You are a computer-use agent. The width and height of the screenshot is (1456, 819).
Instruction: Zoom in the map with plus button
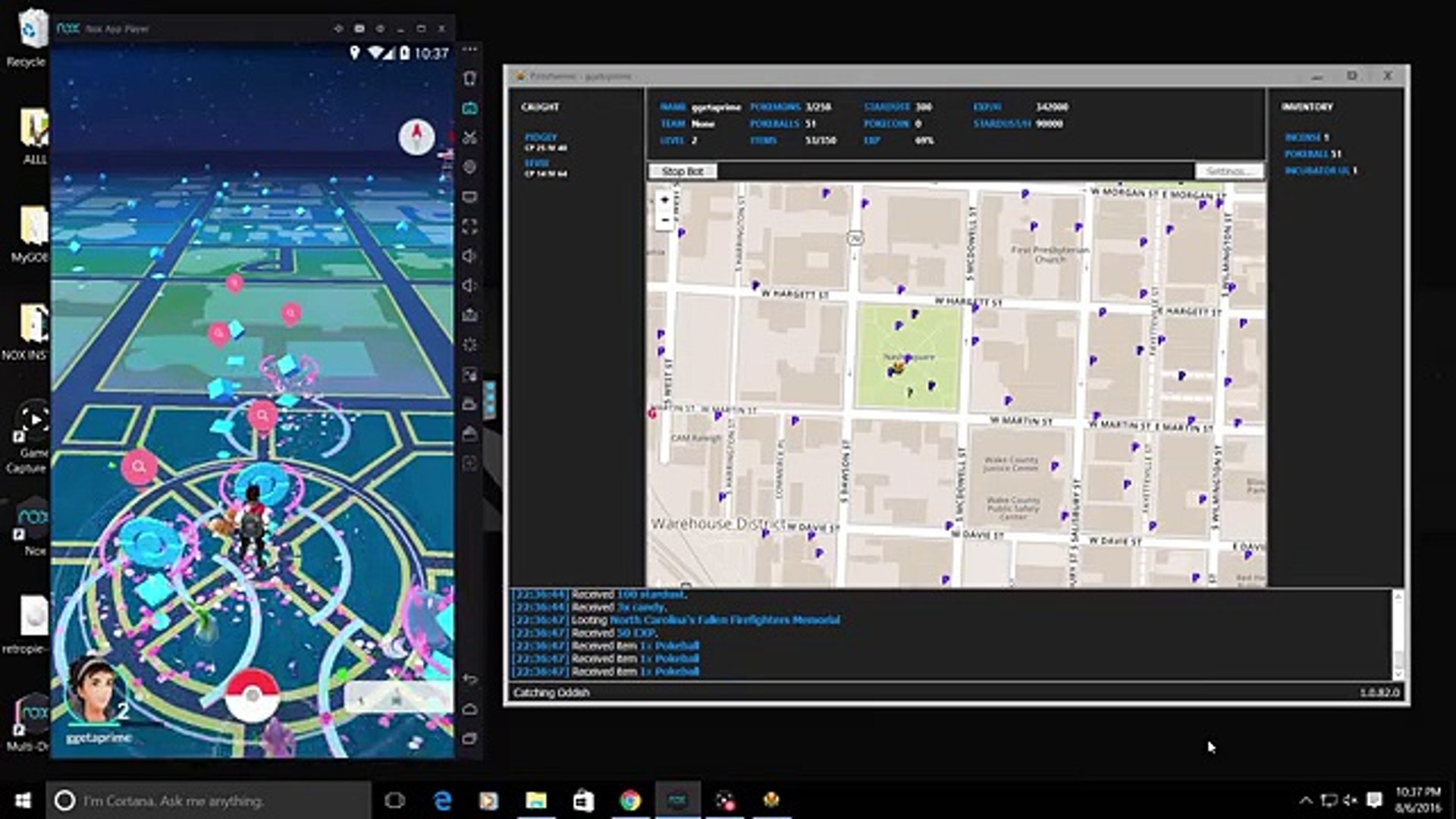[x=664, y=200]
